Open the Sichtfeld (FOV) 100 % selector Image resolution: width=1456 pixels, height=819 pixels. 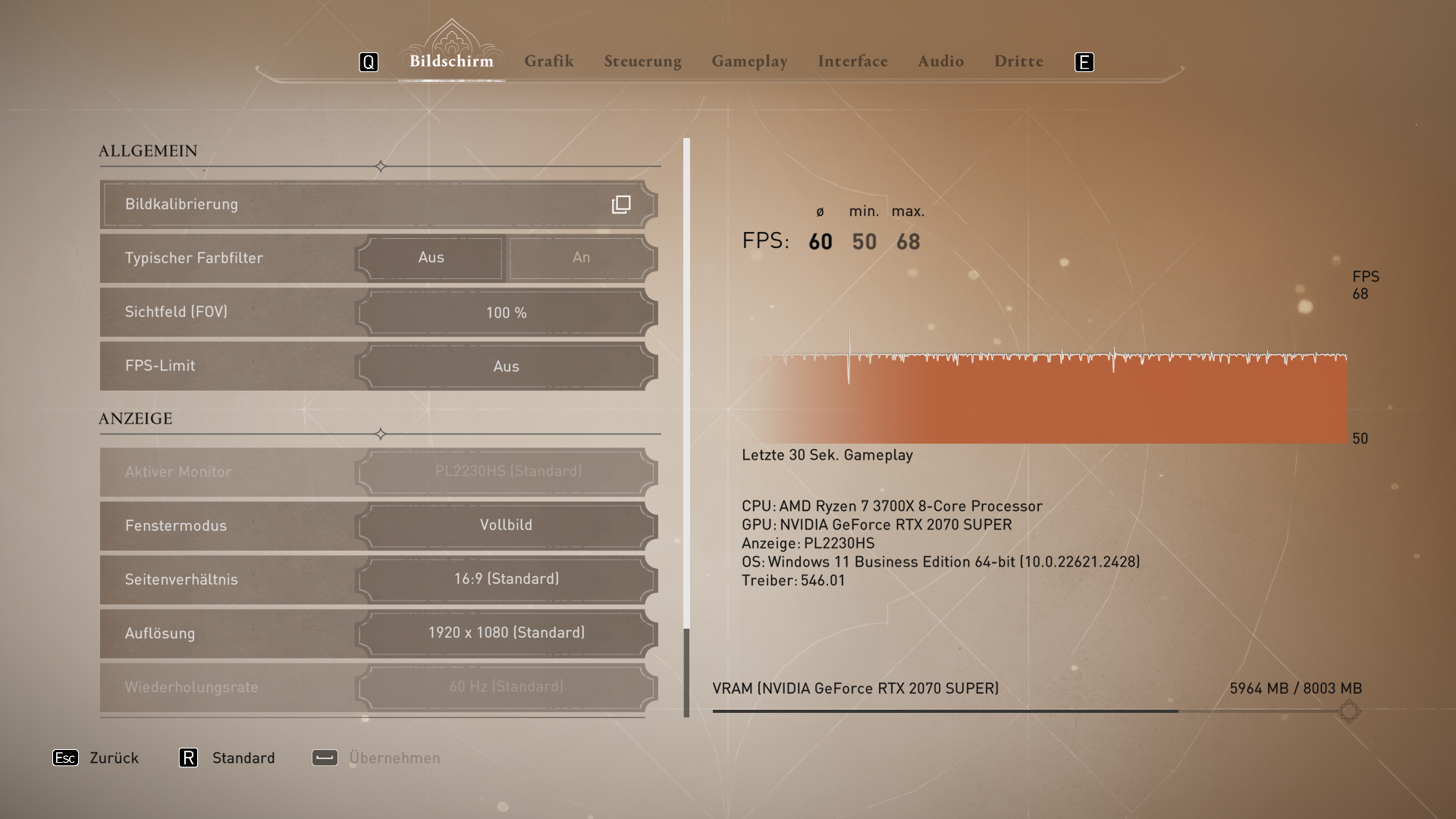click(x=506, y=312)
